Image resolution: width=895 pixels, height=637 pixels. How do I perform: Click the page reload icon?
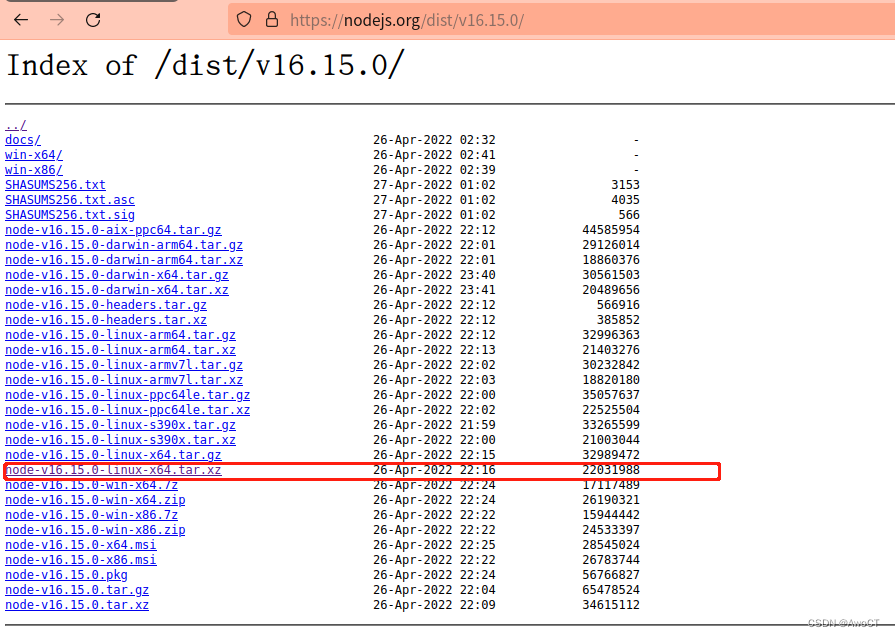(92, 20)
